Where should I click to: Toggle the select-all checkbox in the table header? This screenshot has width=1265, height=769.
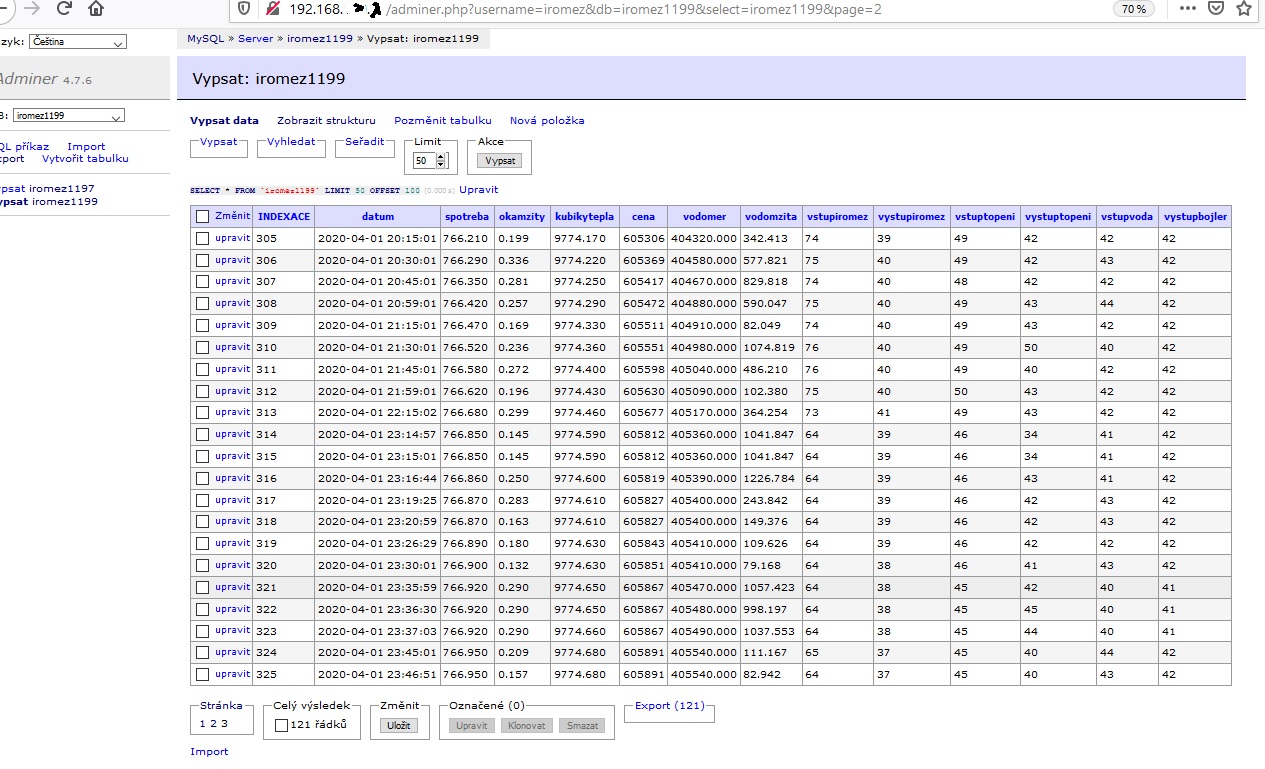(203, 216)
